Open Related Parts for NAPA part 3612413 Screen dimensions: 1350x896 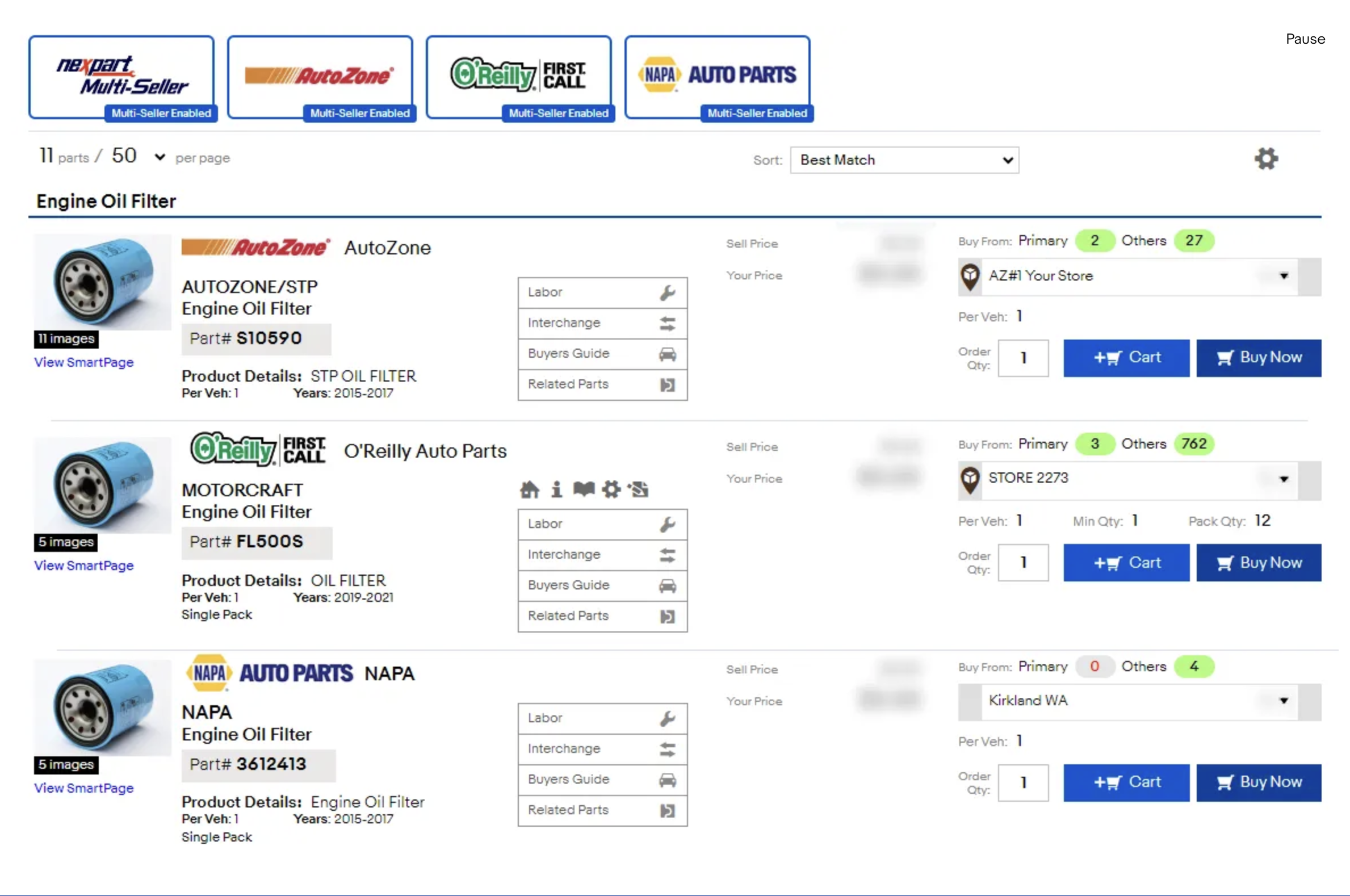[602, 810]
